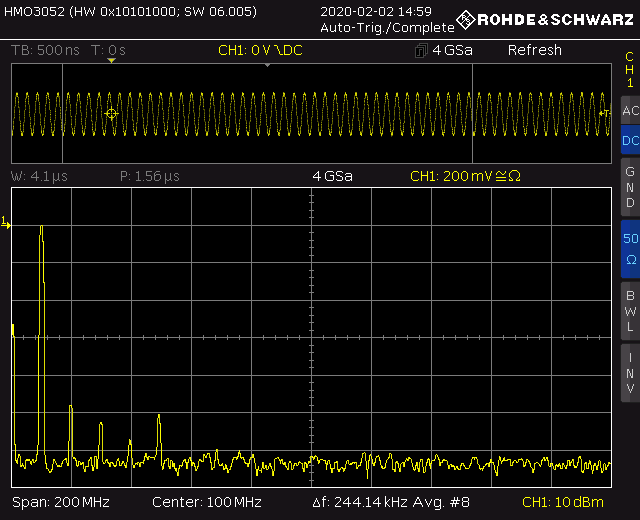Toggle the 50 Ω input impedance
The width and height of the screenshot is (640, 520).
(630, 249)
